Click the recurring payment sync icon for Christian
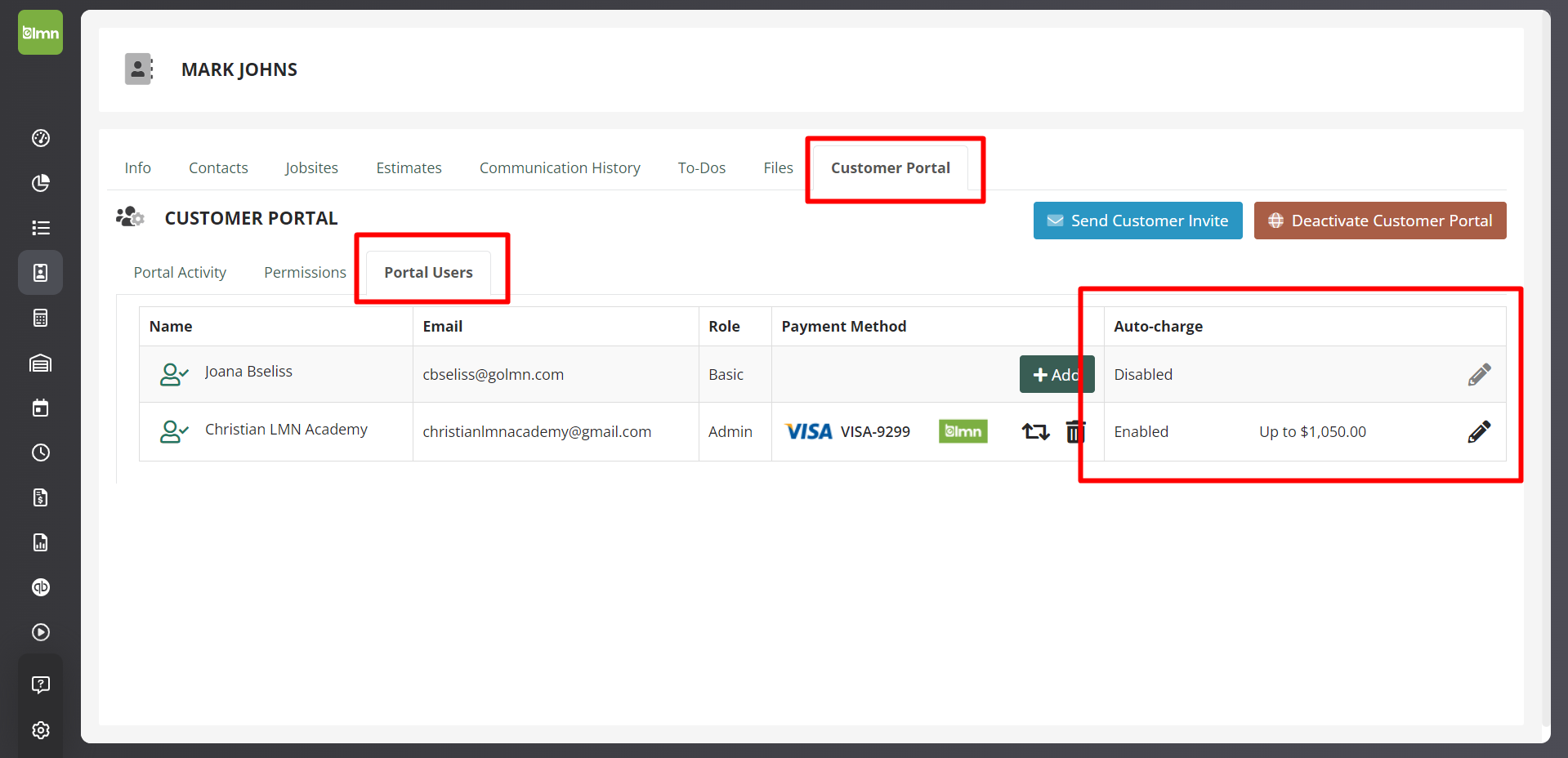Viewport: 1568px width, 758px height. pyautogui.click(x=1034, y=431)
